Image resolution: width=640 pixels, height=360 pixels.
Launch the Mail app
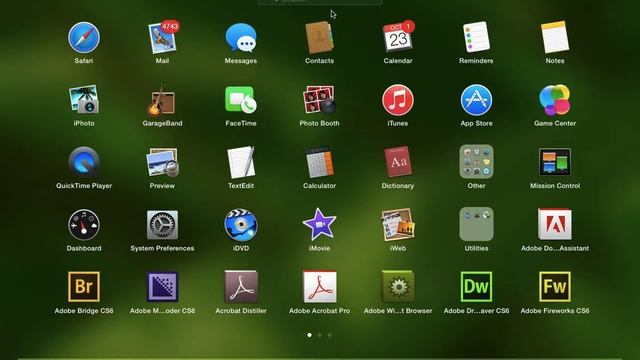pyautogui.click(x=162, y=38)
